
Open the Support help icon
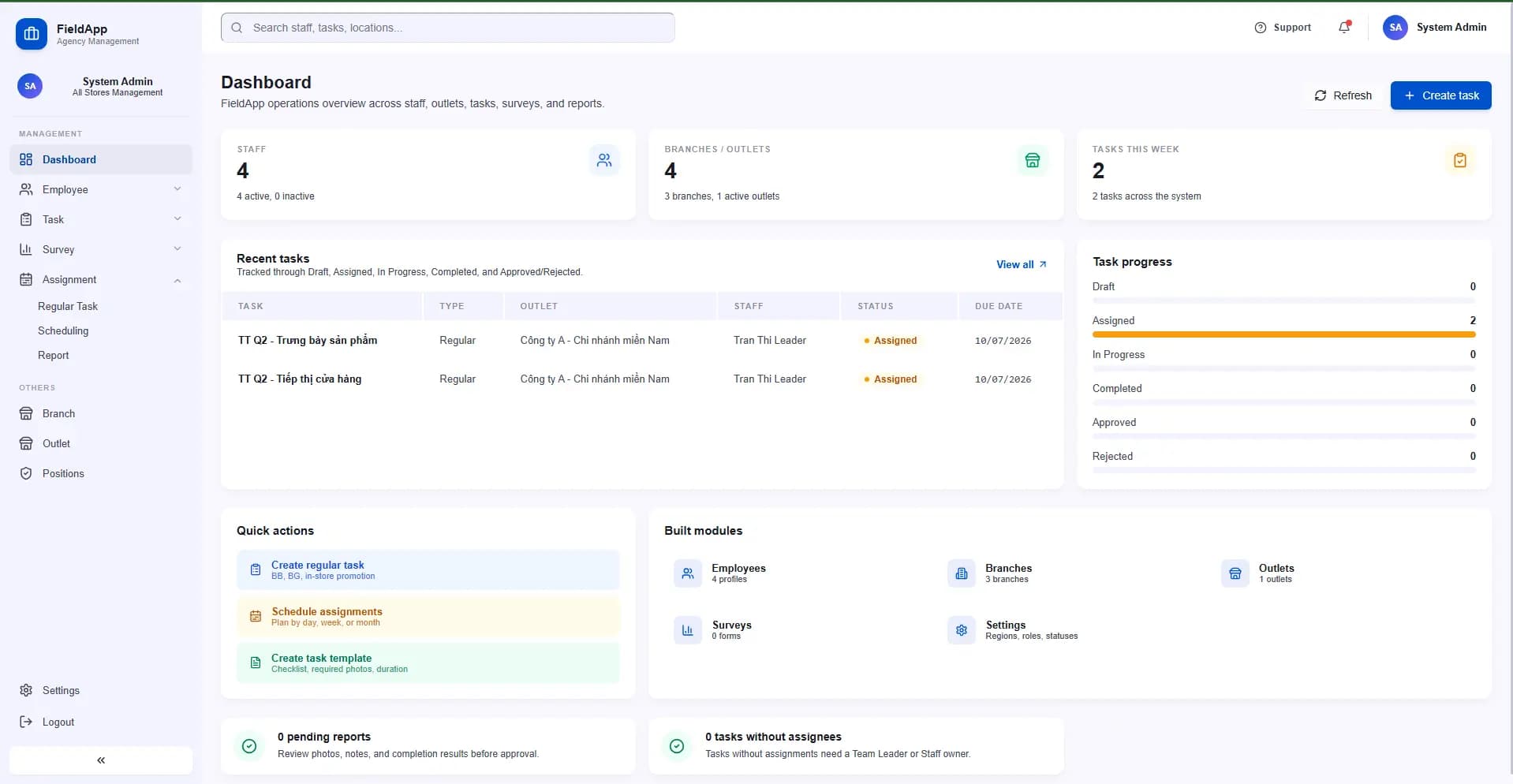1260,28
